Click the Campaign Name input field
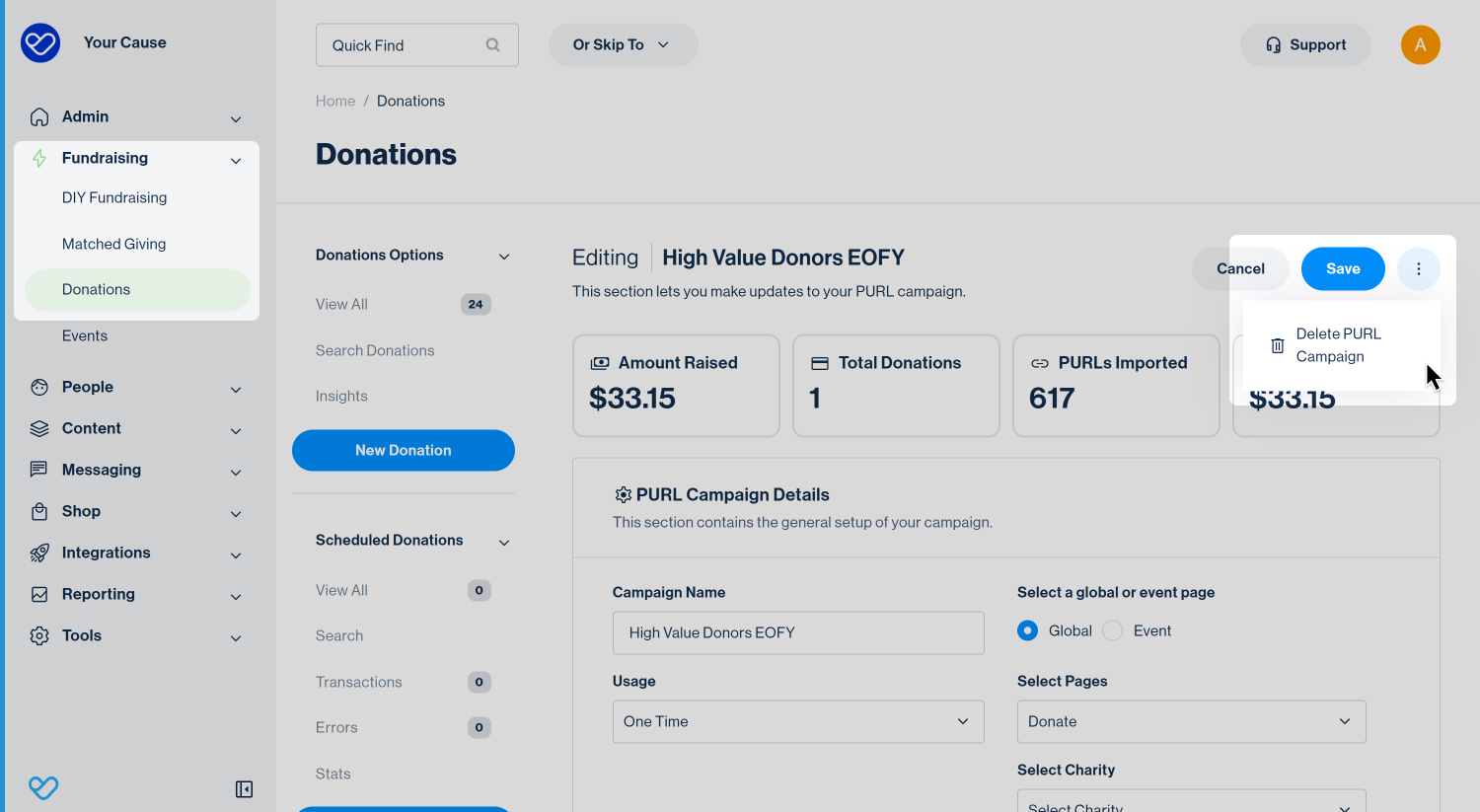The image size is (1480, 812). [x=798, y=632]
